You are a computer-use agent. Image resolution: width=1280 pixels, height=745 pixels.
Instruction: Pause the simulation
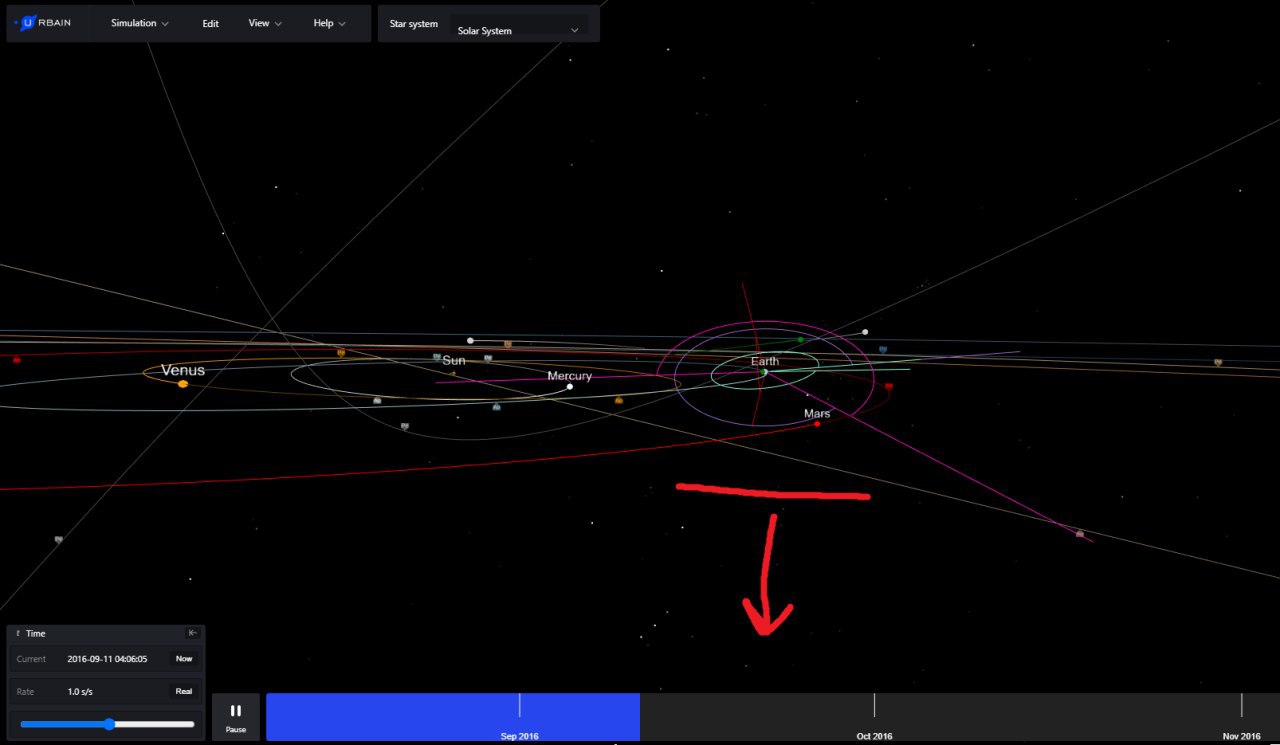(x=236, y=717)
